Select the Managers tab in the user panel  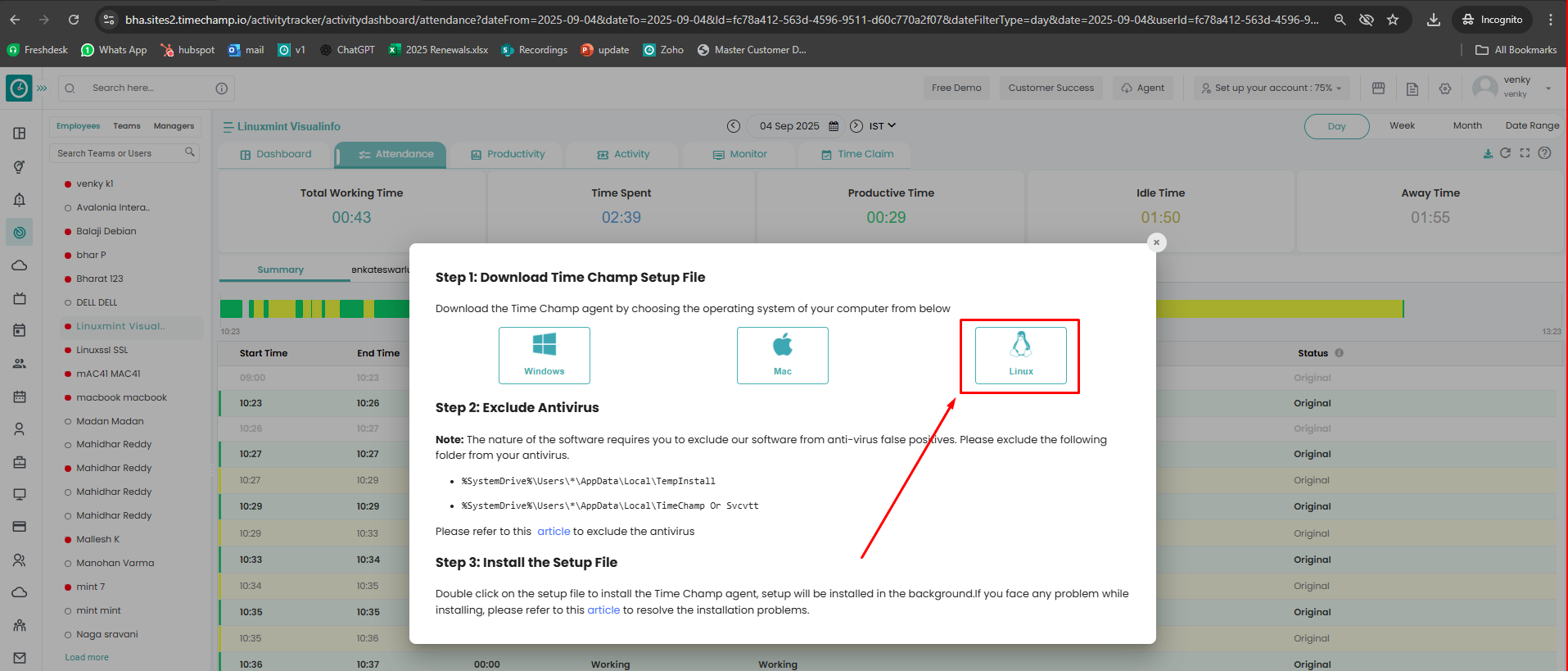[174, 126]
